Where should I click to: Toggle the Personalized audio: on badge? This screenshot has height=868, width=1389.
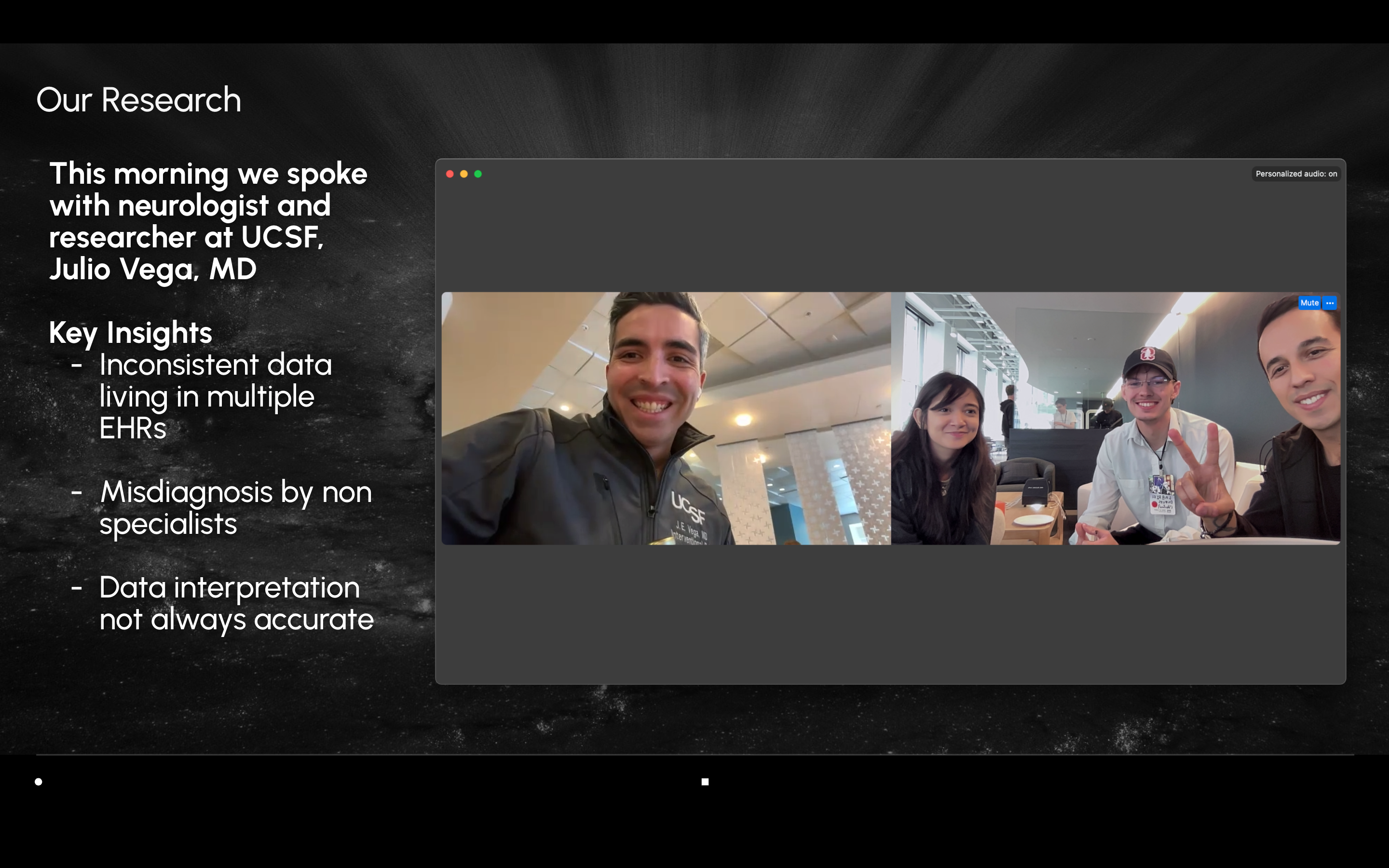1295,174
